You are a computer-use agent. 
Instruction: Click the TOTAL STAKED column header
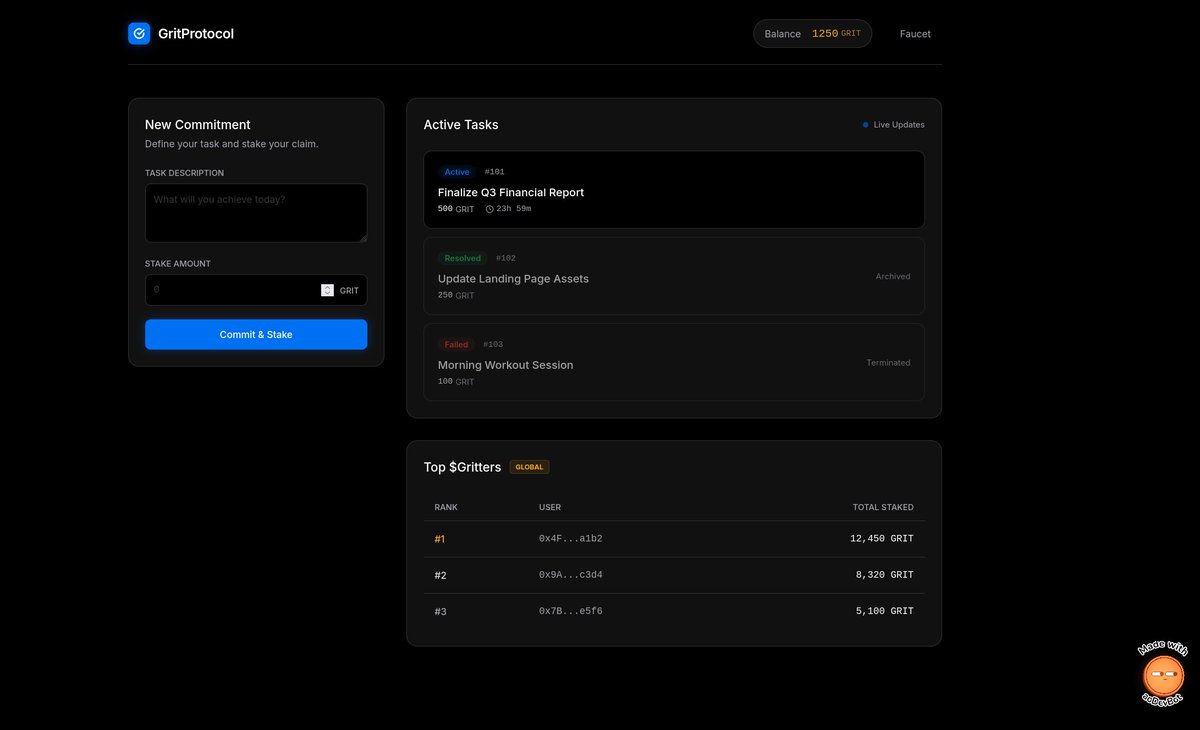pyautogui.click(x=883, y=507)
